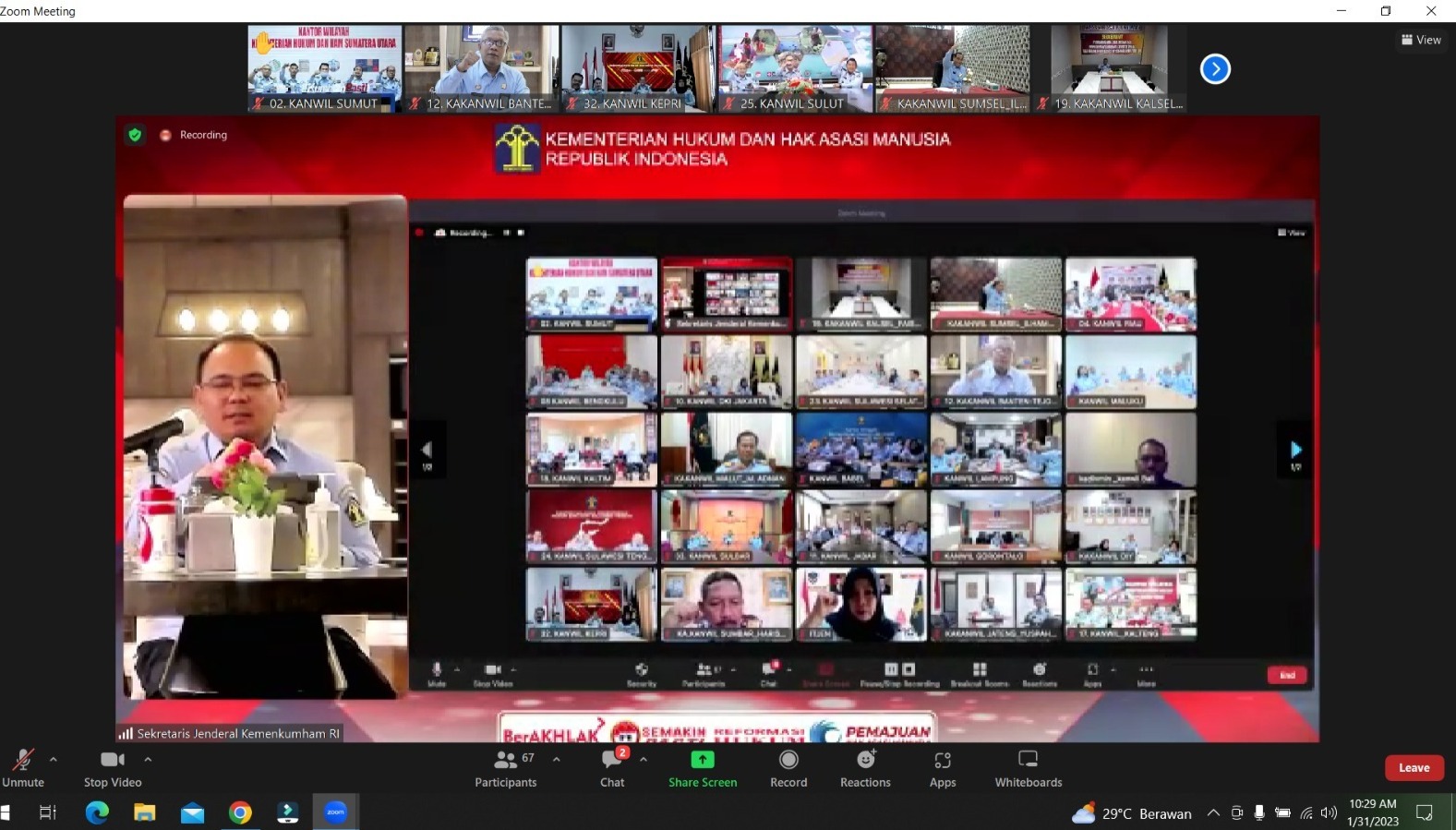Leave the meeting
The height and width of the screenshot is (830, 1456).
[1414, 767]
